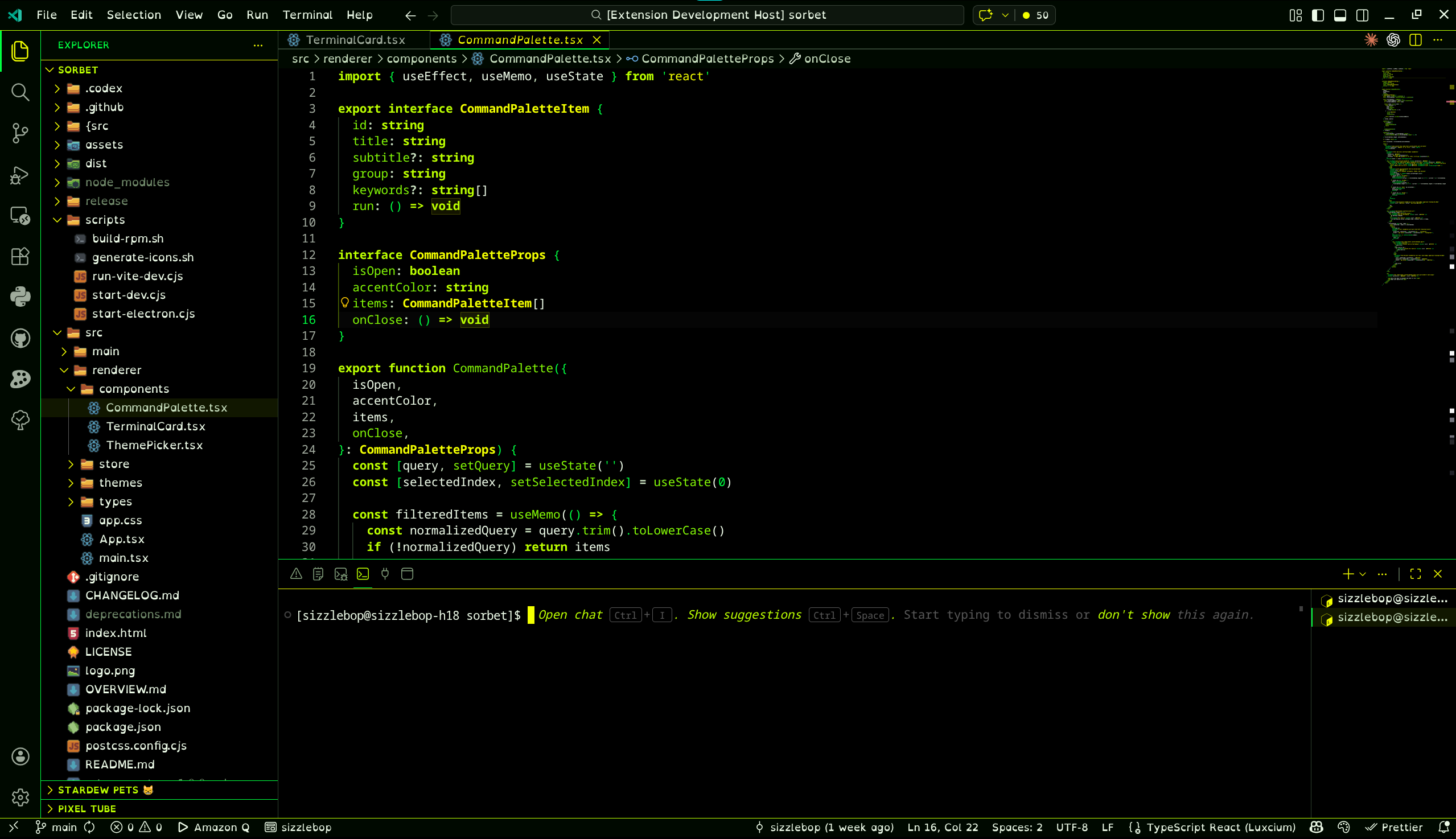Open the Python activity bar icon
The width and height of the screenshot is (1456, 839).
click(20, 297)
